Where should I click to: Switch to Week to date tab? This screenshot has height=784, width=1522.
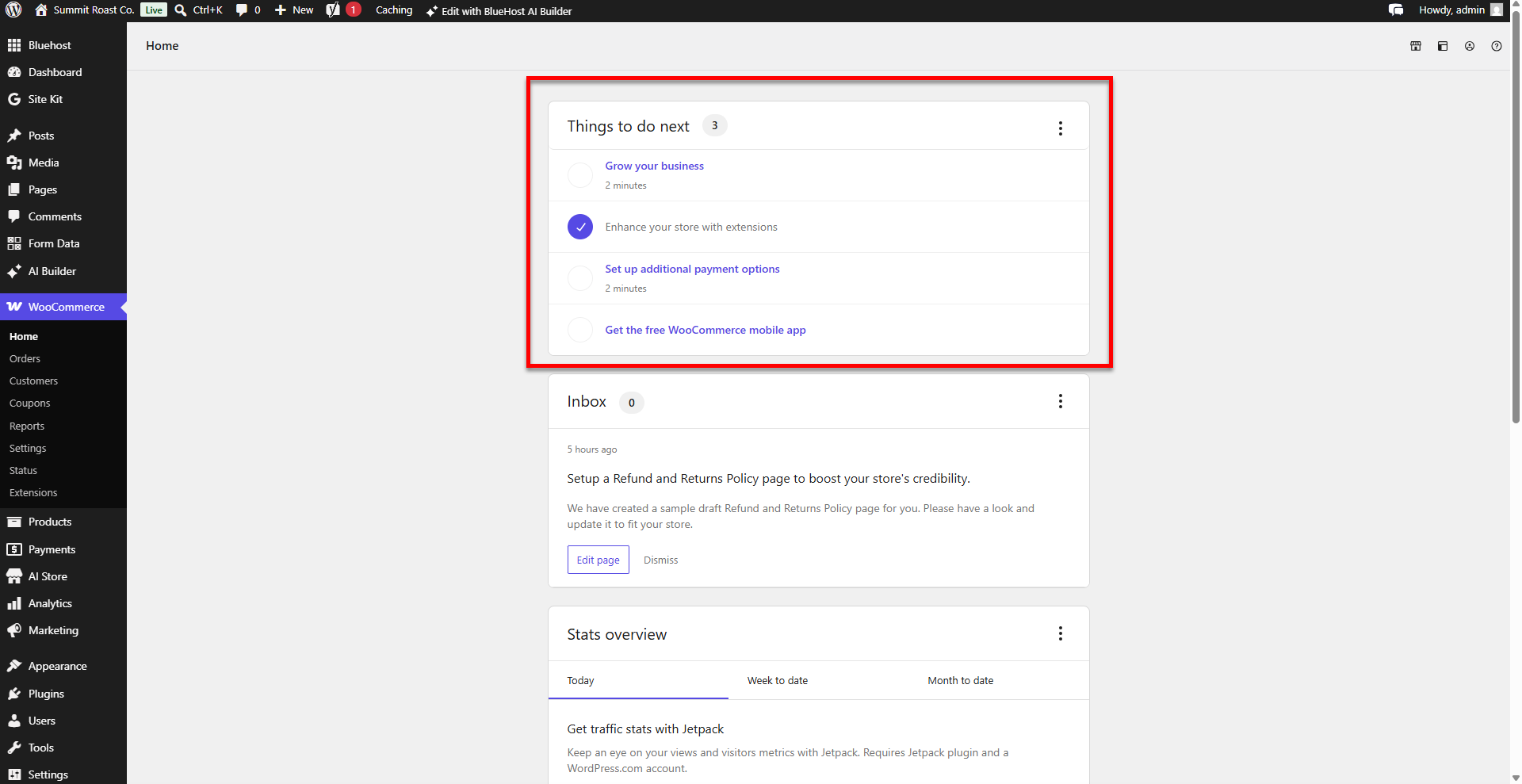click(777, 680)
